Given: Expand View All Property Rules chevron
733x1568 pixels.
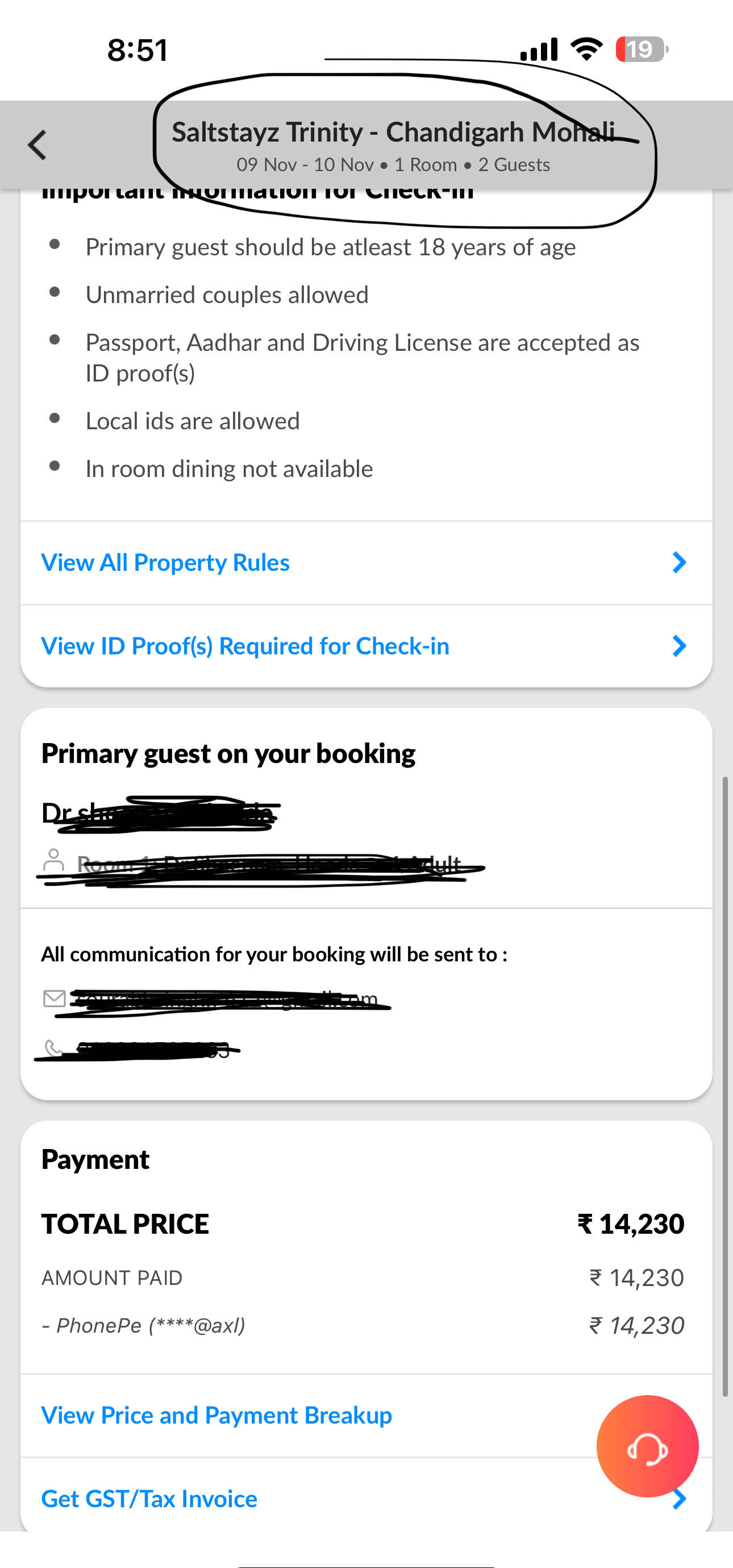Looking at the screenshot, I should pos(679,562).
